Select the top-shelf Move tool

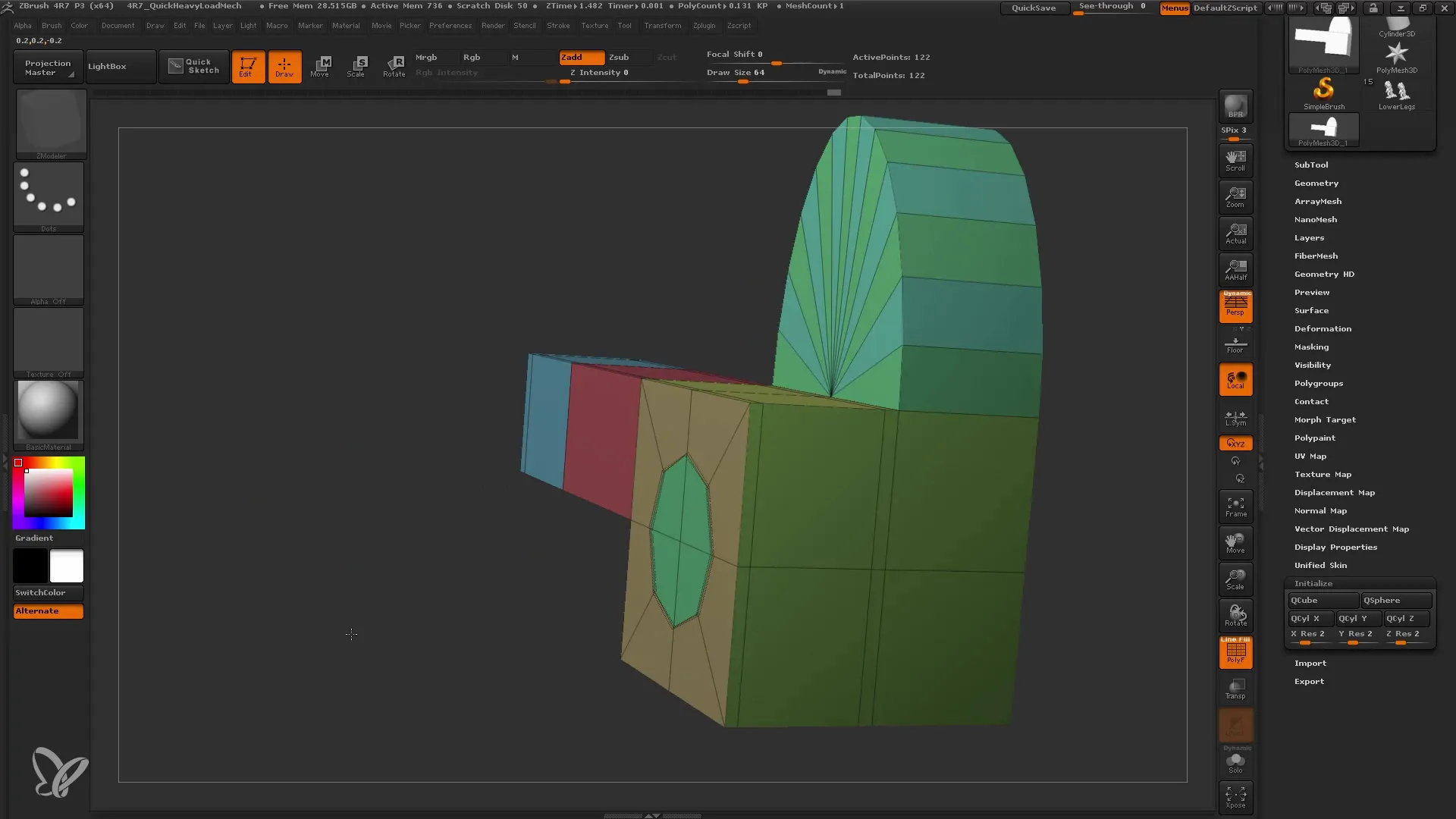[320, 67]
